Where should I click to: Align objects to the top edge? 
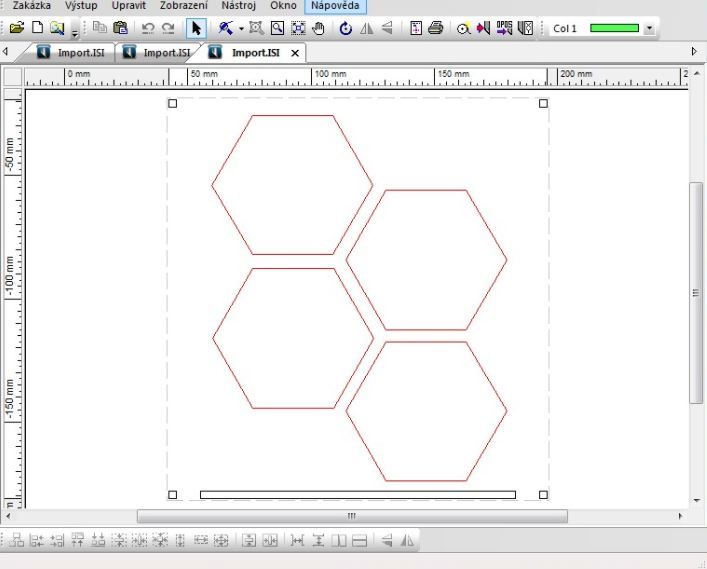pyautogui.click(x=78, y=540)
